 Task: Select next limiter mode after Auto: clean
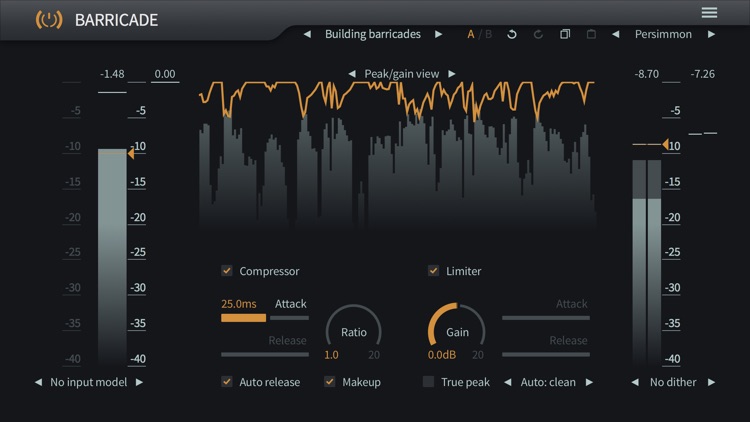tap(589, 382)
